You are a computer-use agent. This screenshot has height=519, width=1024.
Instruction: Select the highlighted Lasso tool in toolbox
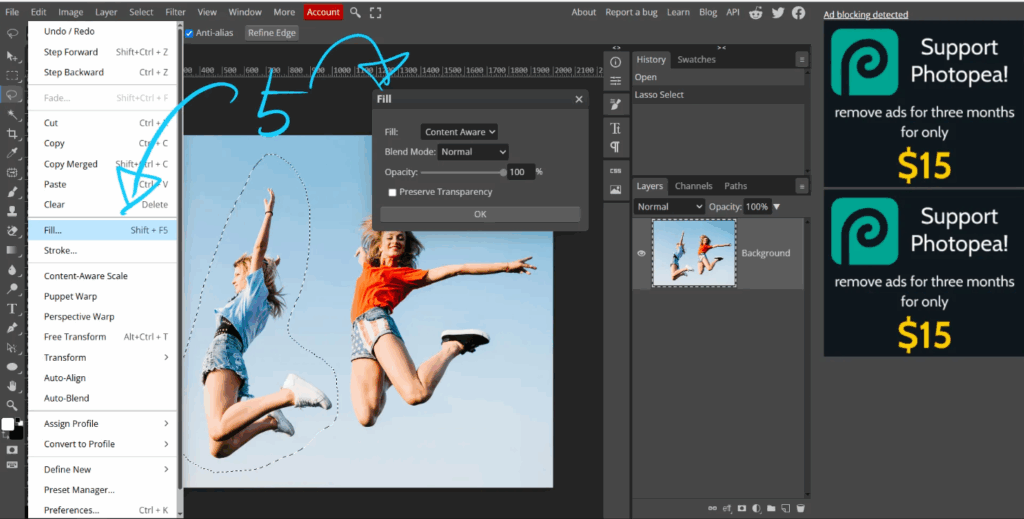point(12,95)
